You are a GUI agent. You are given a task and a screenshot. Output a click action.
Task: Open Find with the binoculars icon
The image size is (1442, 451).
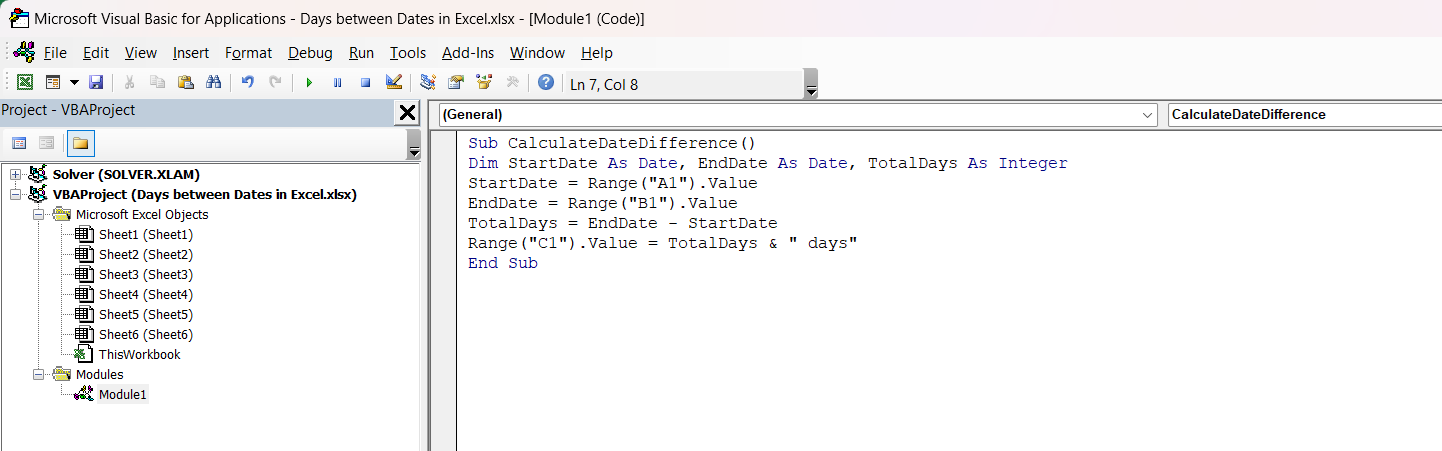pyautogui.click(x=213, y=83)
